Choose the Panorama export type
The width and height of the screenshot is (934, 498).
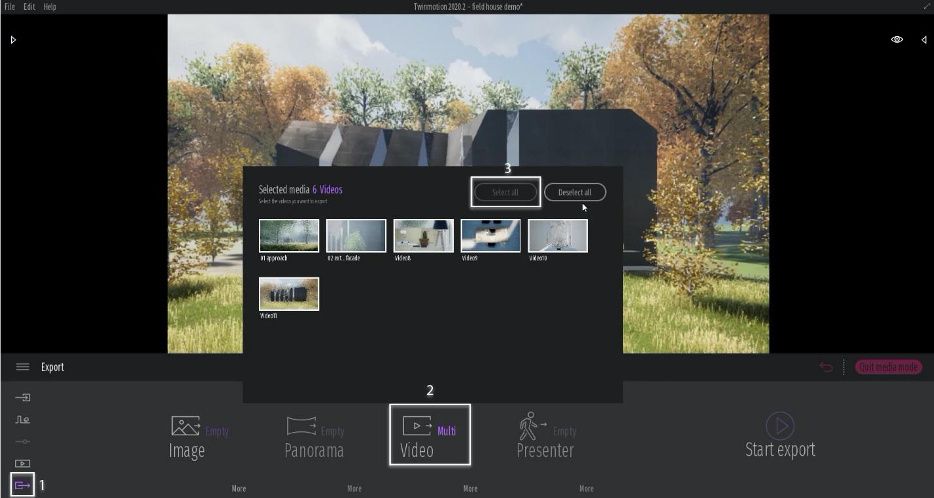pos(315,437)
